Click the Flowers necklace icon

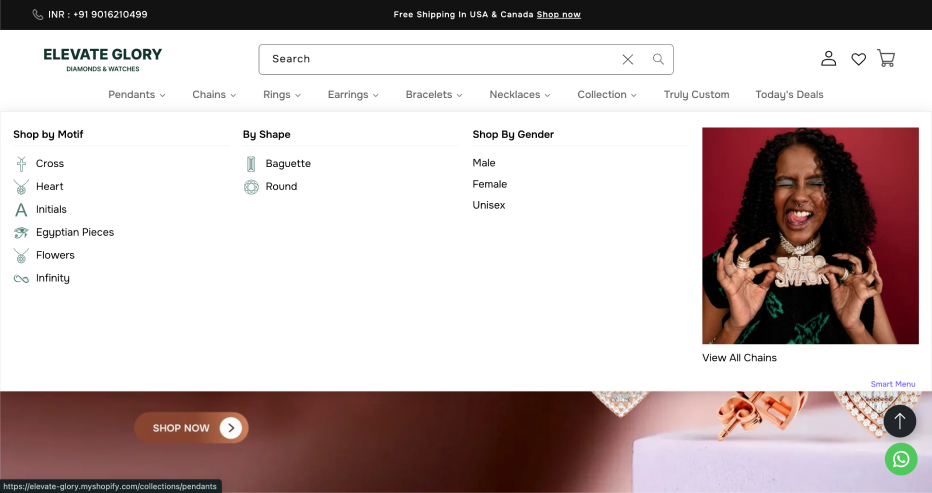click(x=21, y=255)
